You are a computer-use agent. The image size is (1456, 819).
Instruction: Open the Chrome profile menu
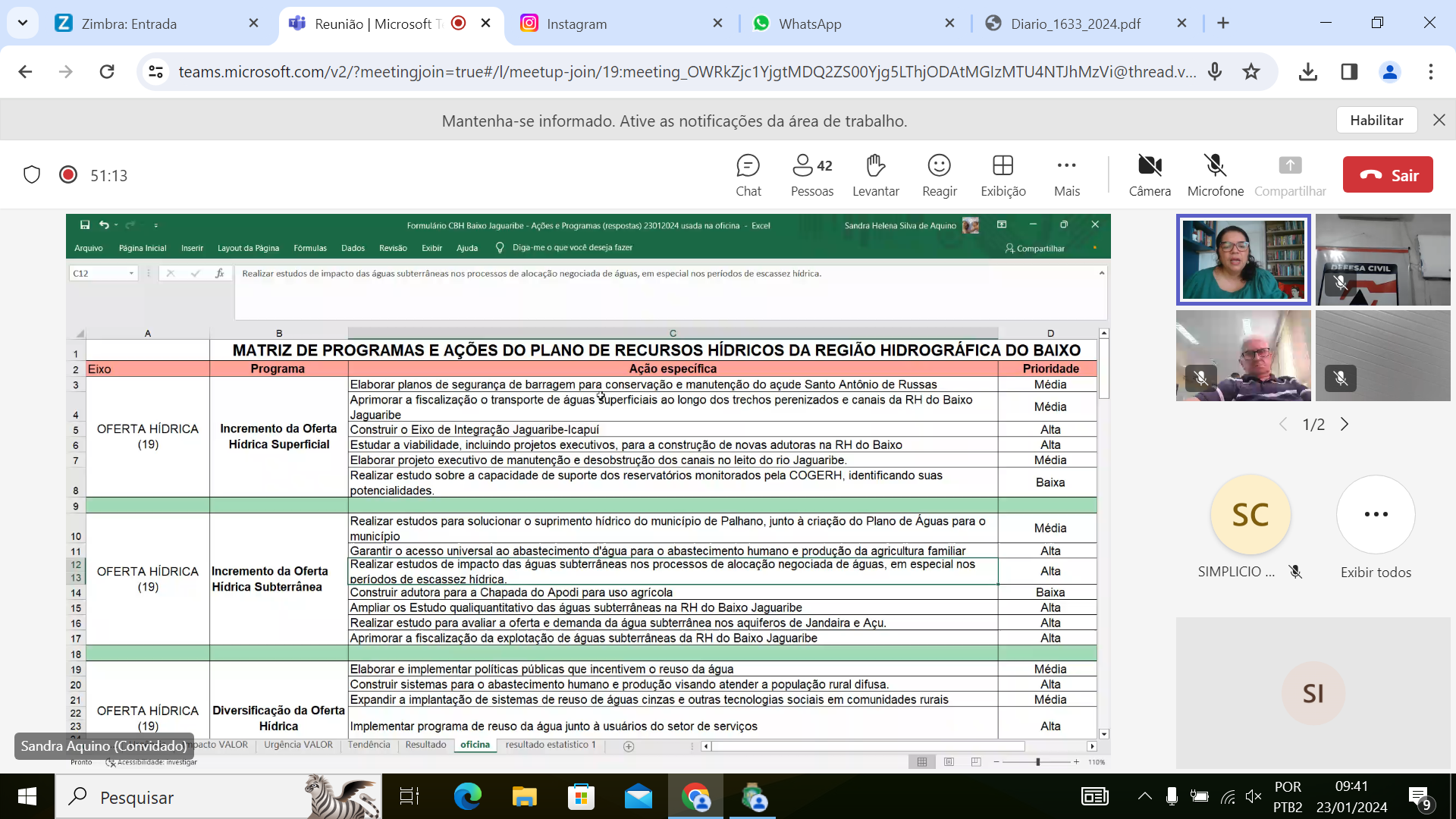(x=1390, y=72)
